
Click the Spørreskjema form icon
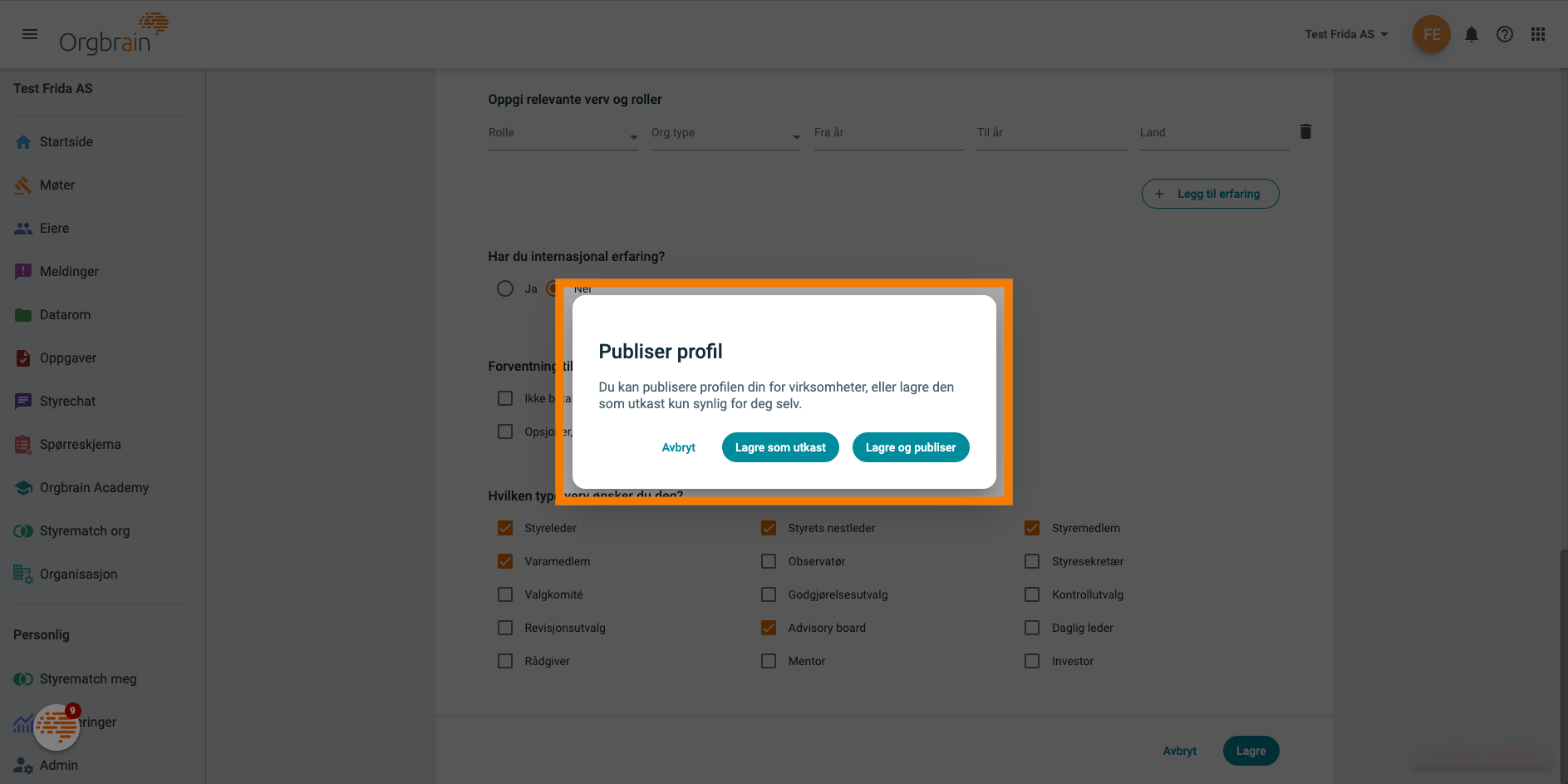pyautogui.click(x=23, y=445)
